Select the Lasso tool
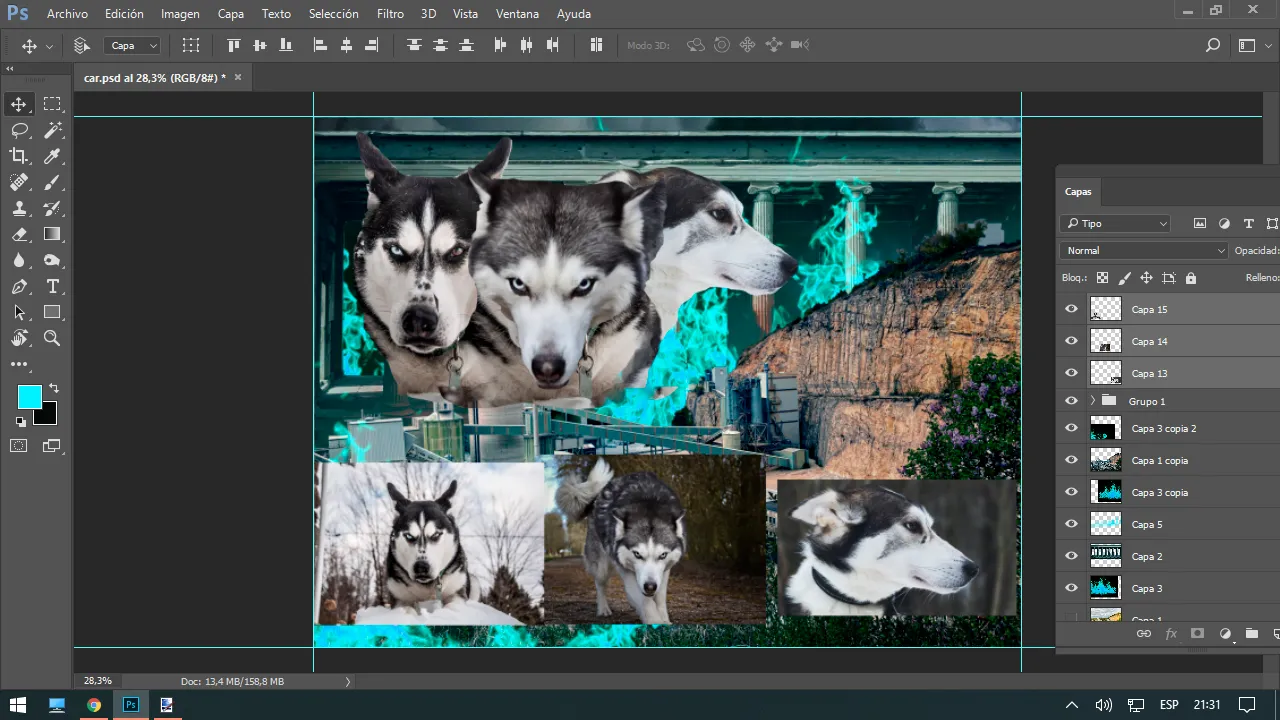Viewport: 1280px width, 720px height. 19,130
